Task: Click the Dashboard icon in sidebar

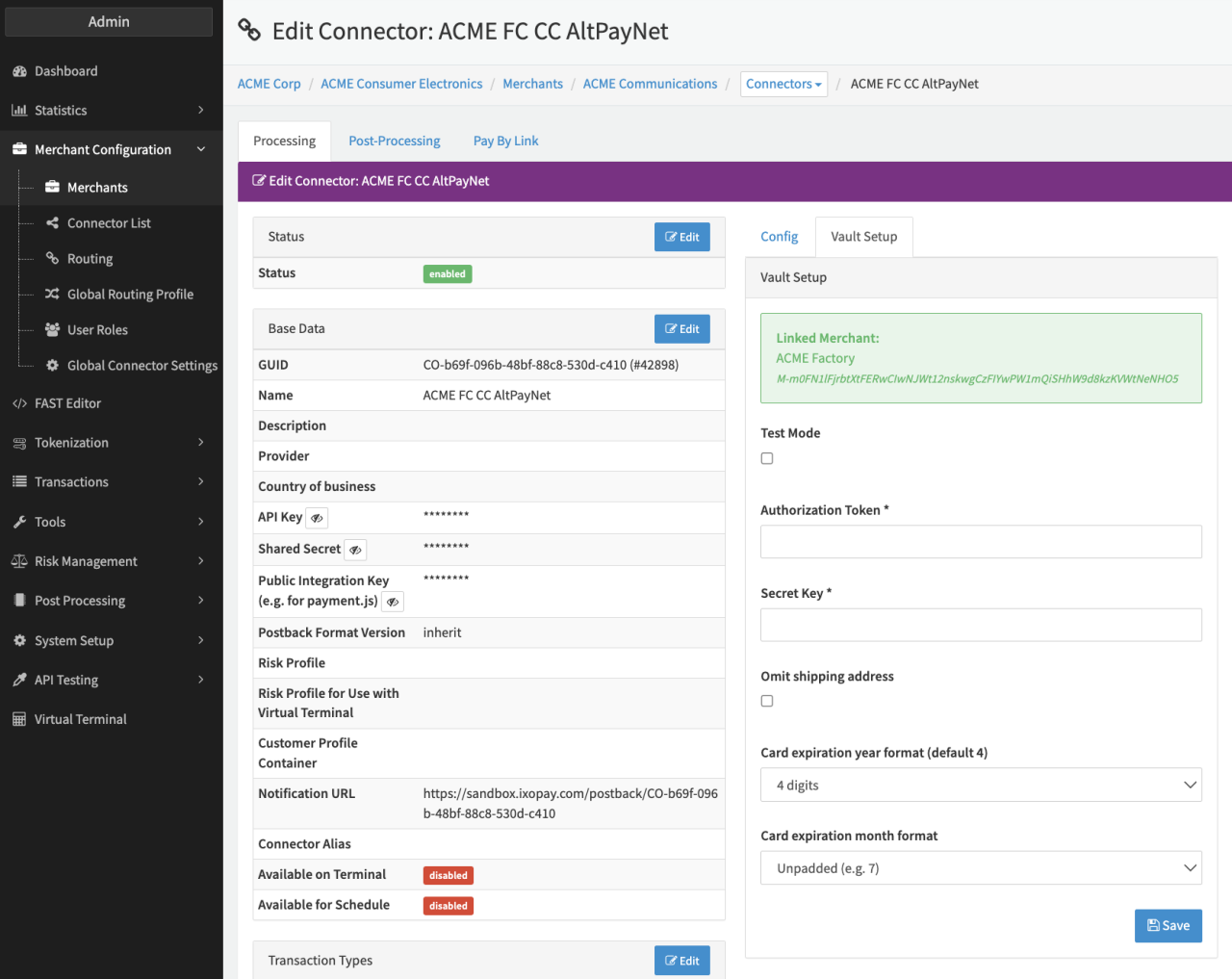Action: click(19, 71)
